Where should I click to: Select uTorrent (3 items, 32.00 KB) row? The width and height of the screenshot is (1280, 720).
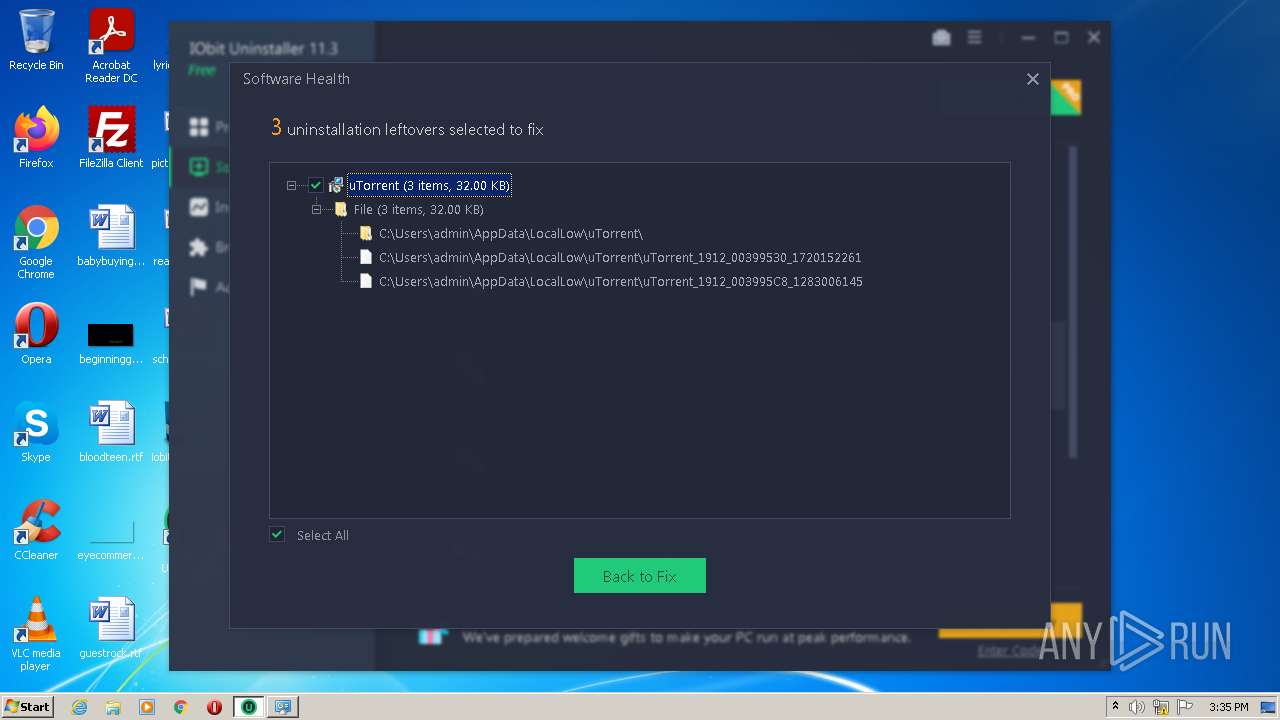click(x=429, y=185)
